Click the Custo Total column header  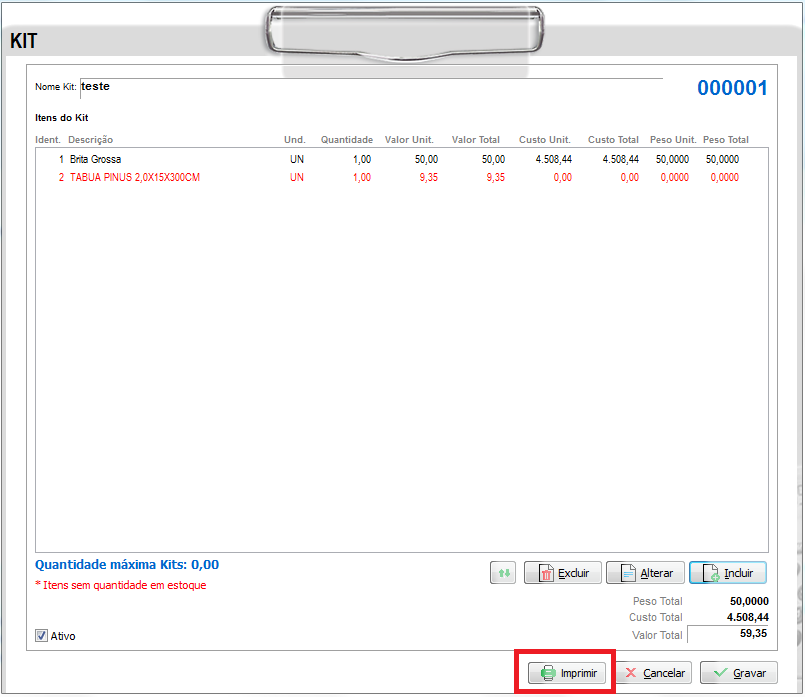613,140
